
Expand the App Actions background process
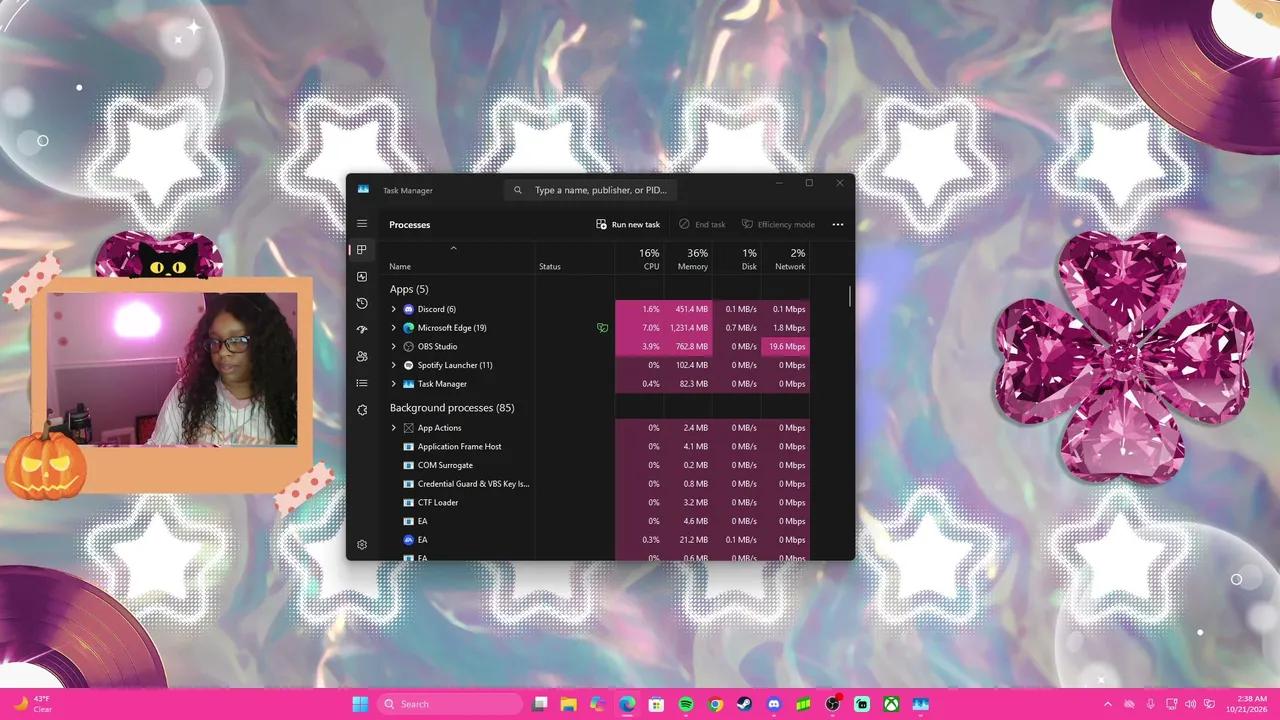[x=394, y=428]
